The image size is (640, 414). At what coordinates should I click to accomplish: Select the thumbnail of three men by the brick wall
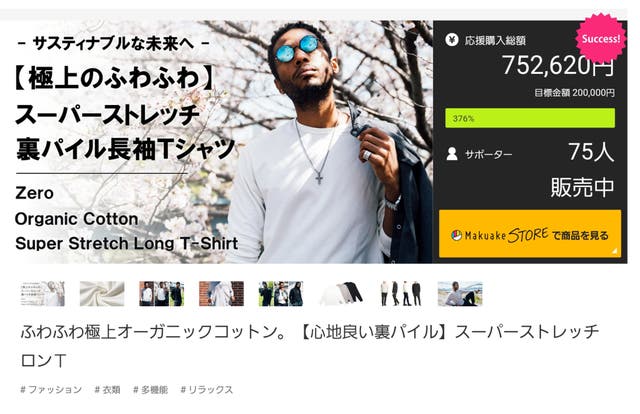coord(162,294)
